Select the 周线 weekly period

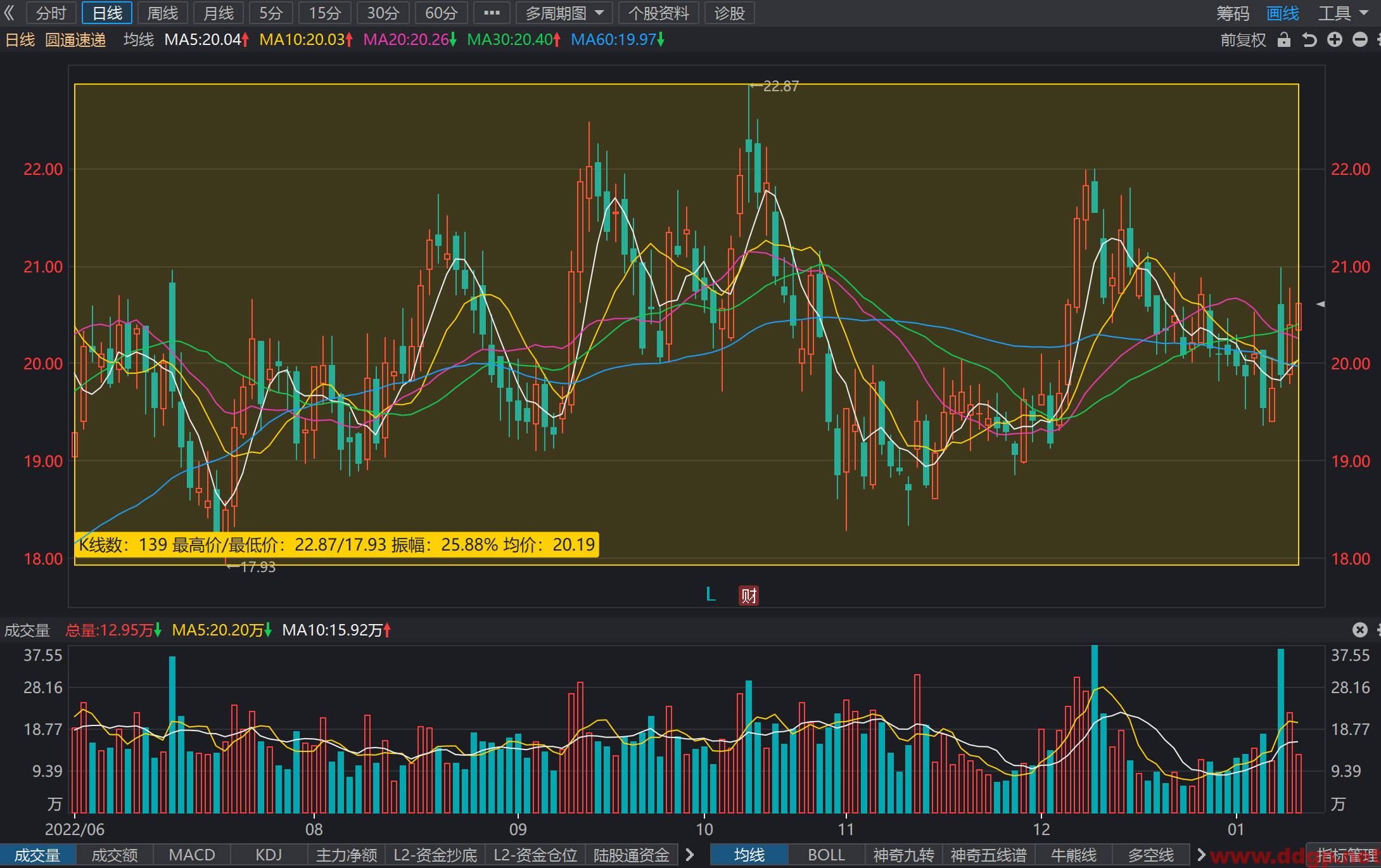pos(163,13)
